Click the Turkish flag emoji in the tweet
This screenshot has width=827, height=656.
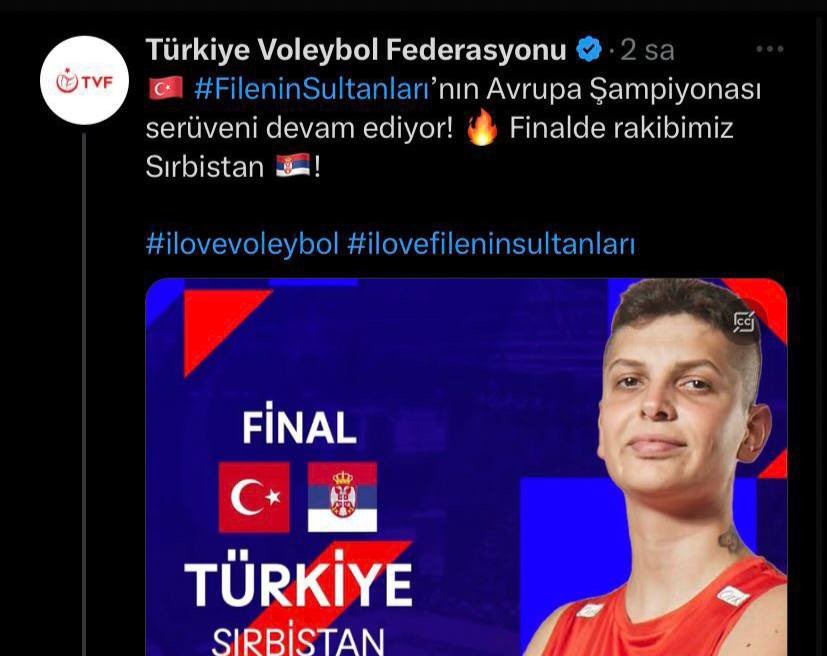tap(166, 89)
